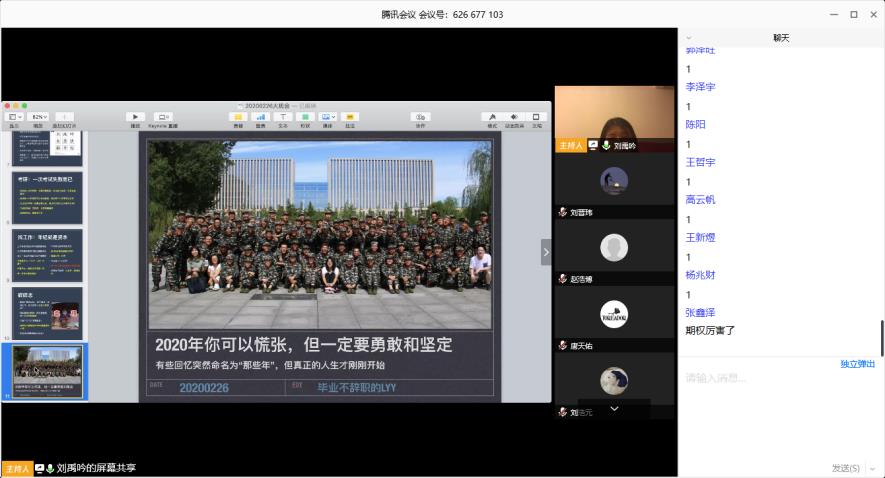The image size is (885, 478).
Task: Open the 82% zoom level dropdown
Action: click(39, 117)
